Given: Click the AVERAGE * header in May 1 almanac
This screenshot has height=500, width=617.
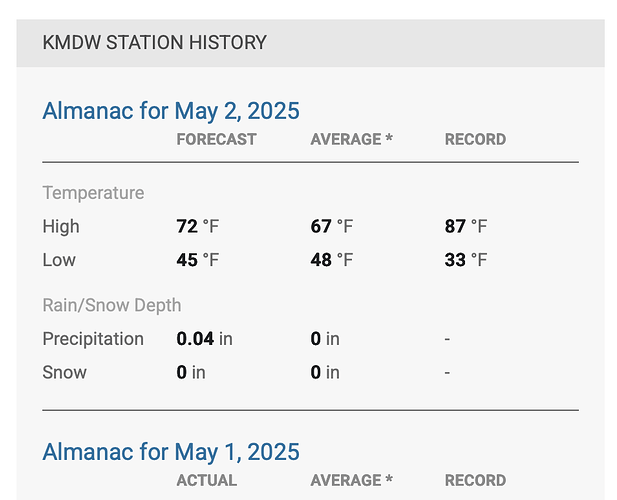Looking at the screenshot, I should pos(351,480).
